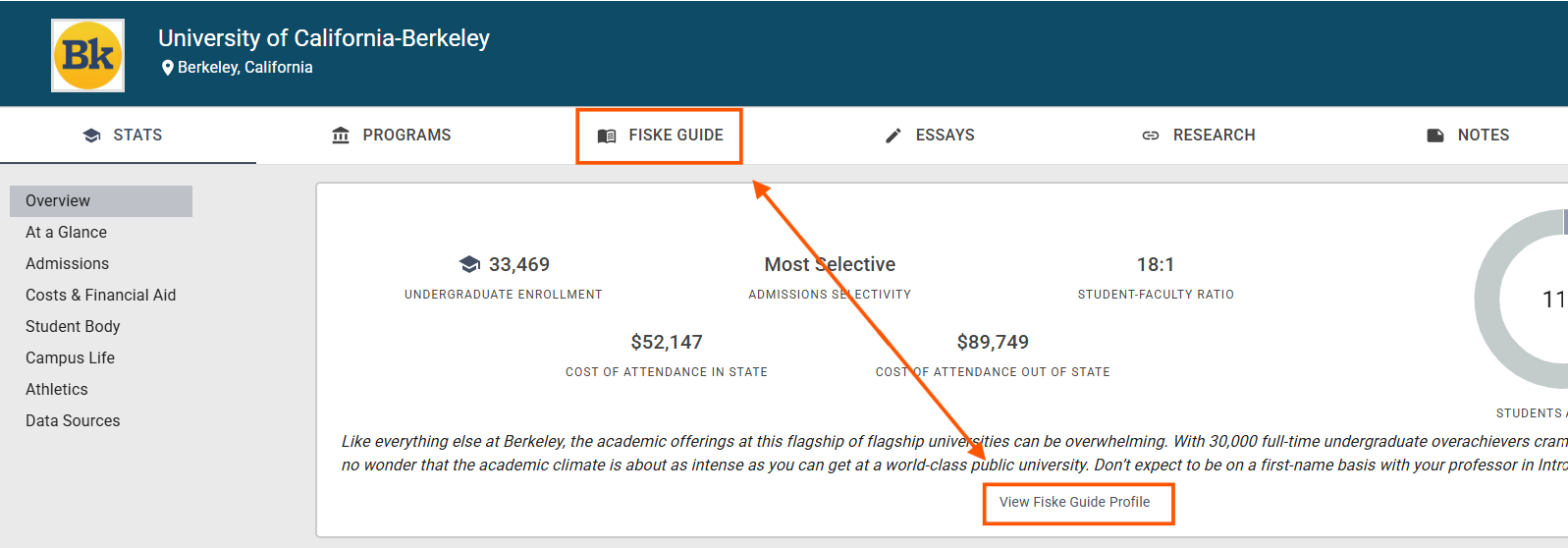Click the Berkeley Bk logo
This screenshot has height=548, width=1568.
click(x=87, y=55)
